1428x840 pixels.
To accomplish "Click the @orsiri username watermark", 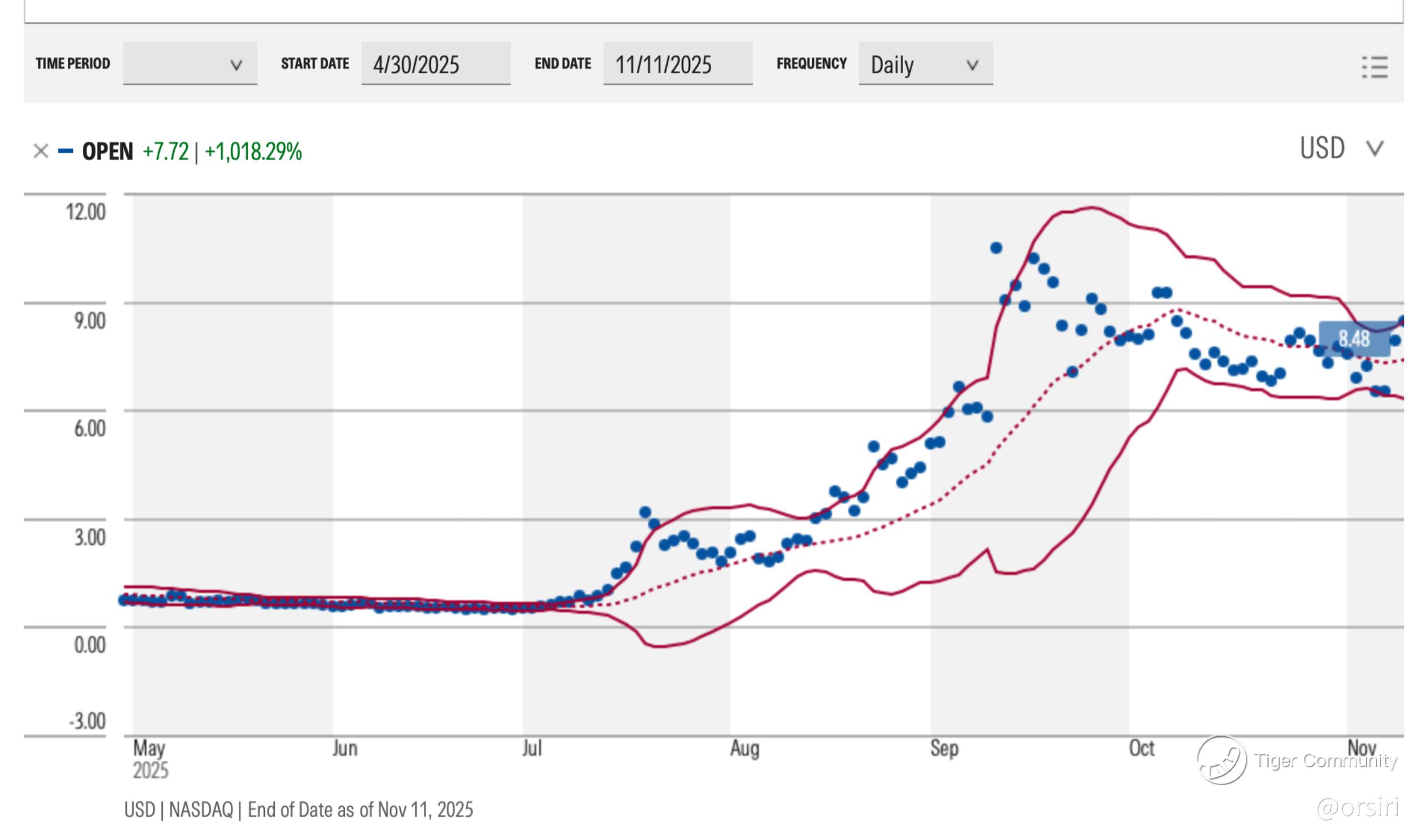I will 1357,807.
